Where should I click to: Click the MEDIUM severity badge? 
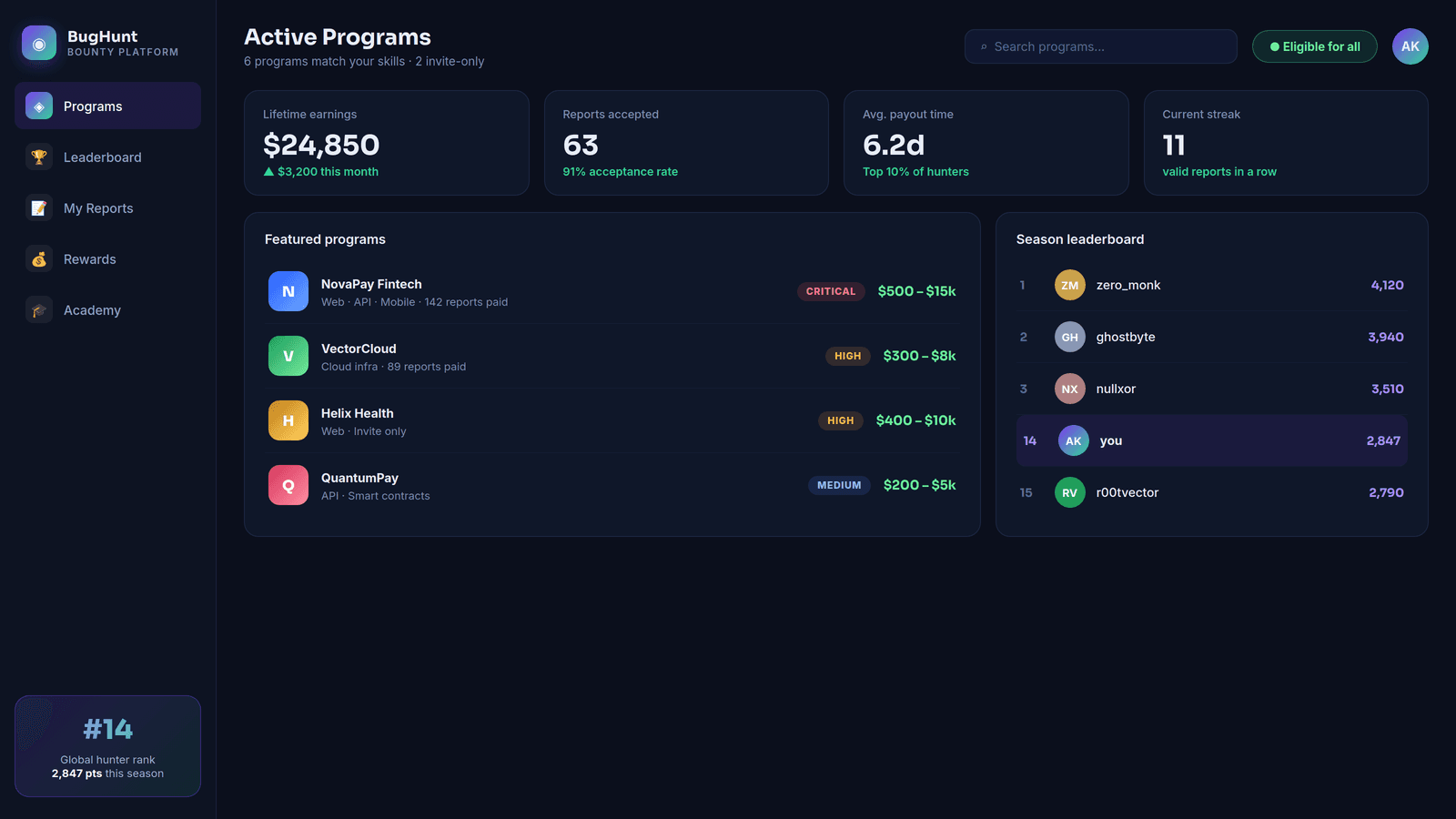(839, 485)
